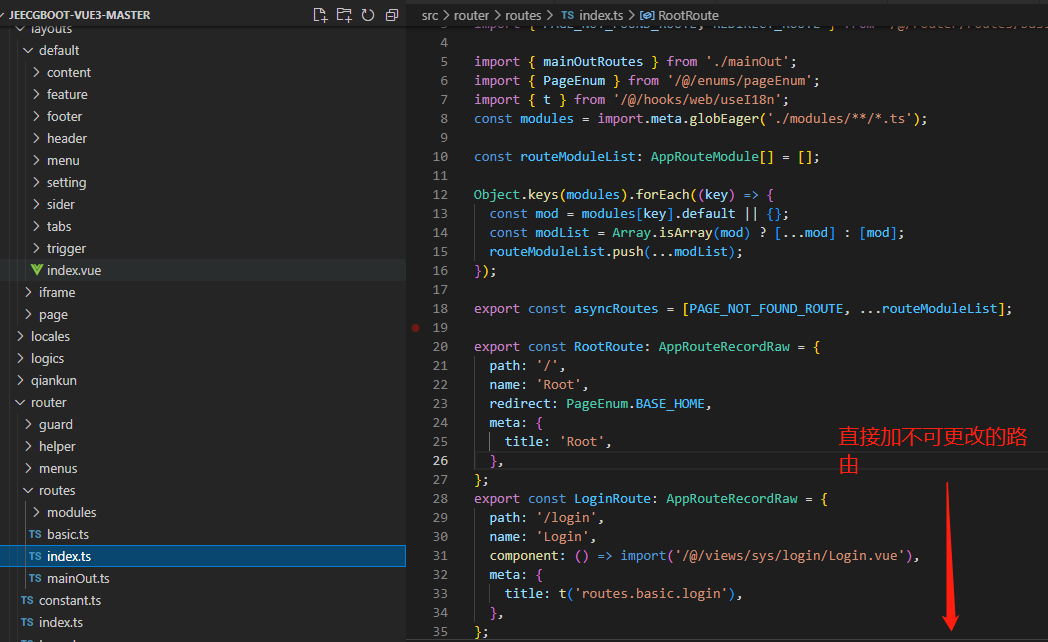Screen dimensions: 1048x642
Task: Expand the menus folder
Action: pos(28,468)
